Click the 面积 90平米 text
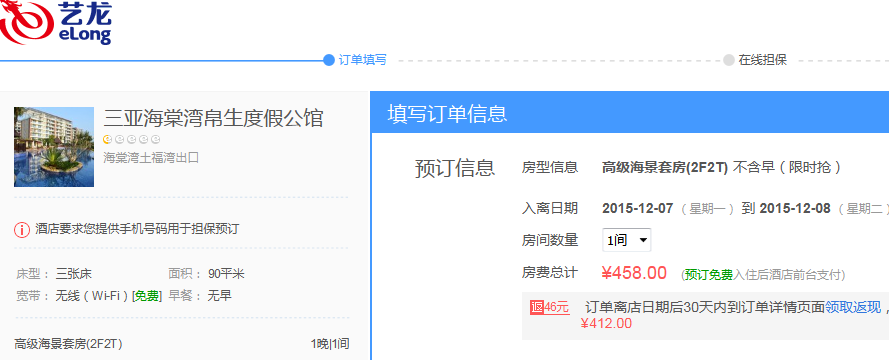Screen dimensions: 889x360 [x=206, y=274]
